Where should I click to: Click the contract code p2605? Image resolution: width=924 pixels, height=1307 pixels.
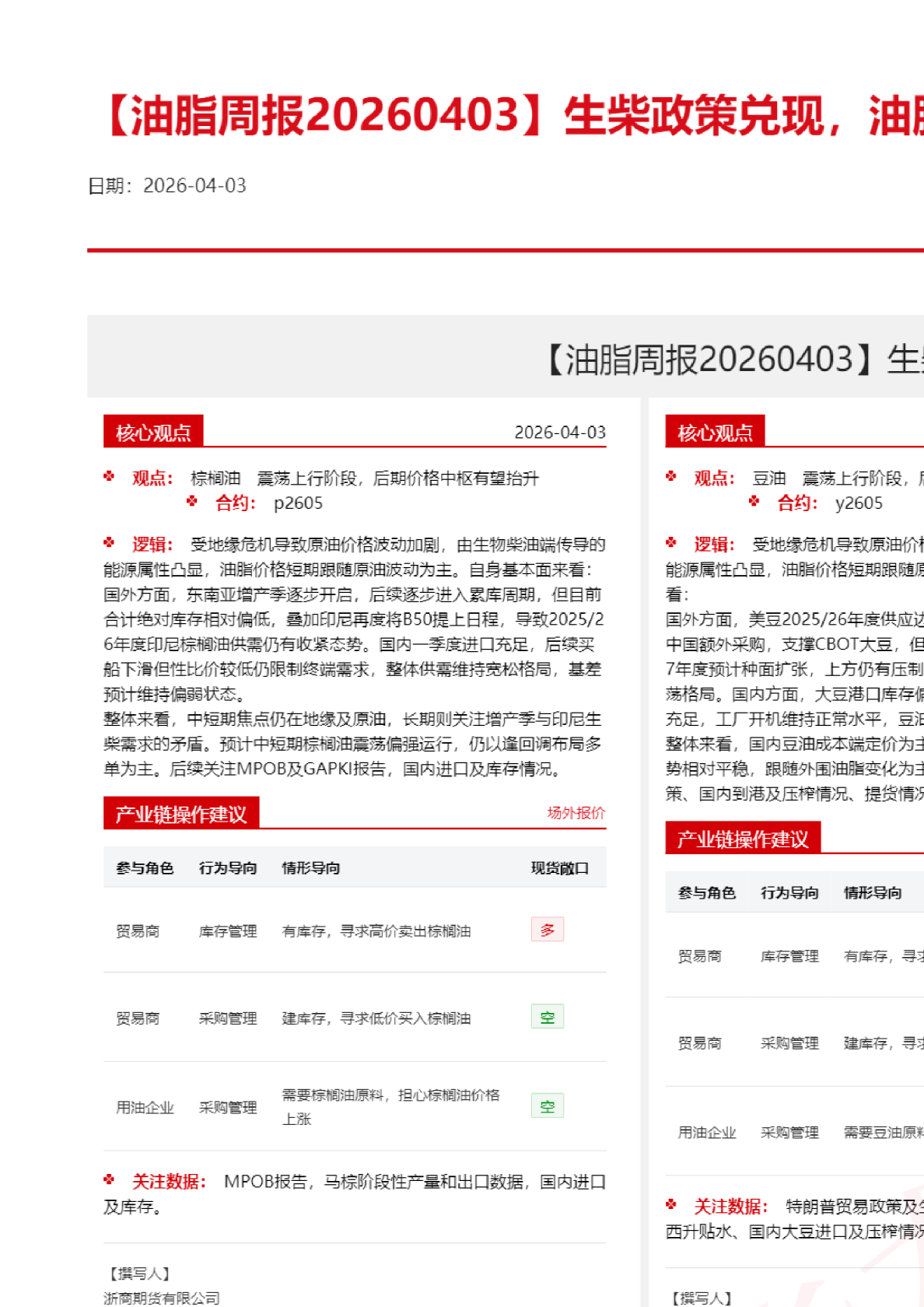pos(298,503)
